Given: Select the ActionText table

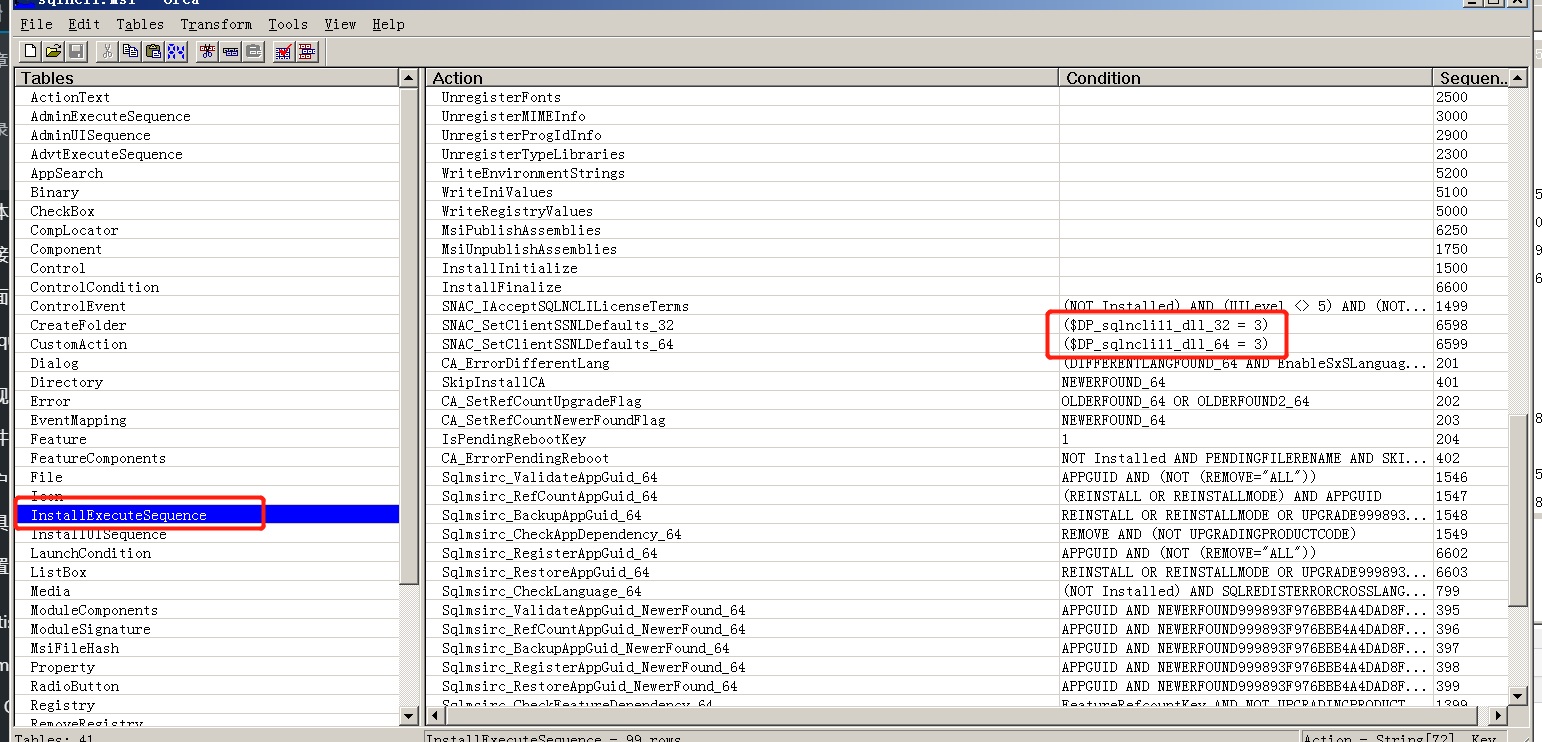Looking at the screenshot, I should click(x=207, y=97).
